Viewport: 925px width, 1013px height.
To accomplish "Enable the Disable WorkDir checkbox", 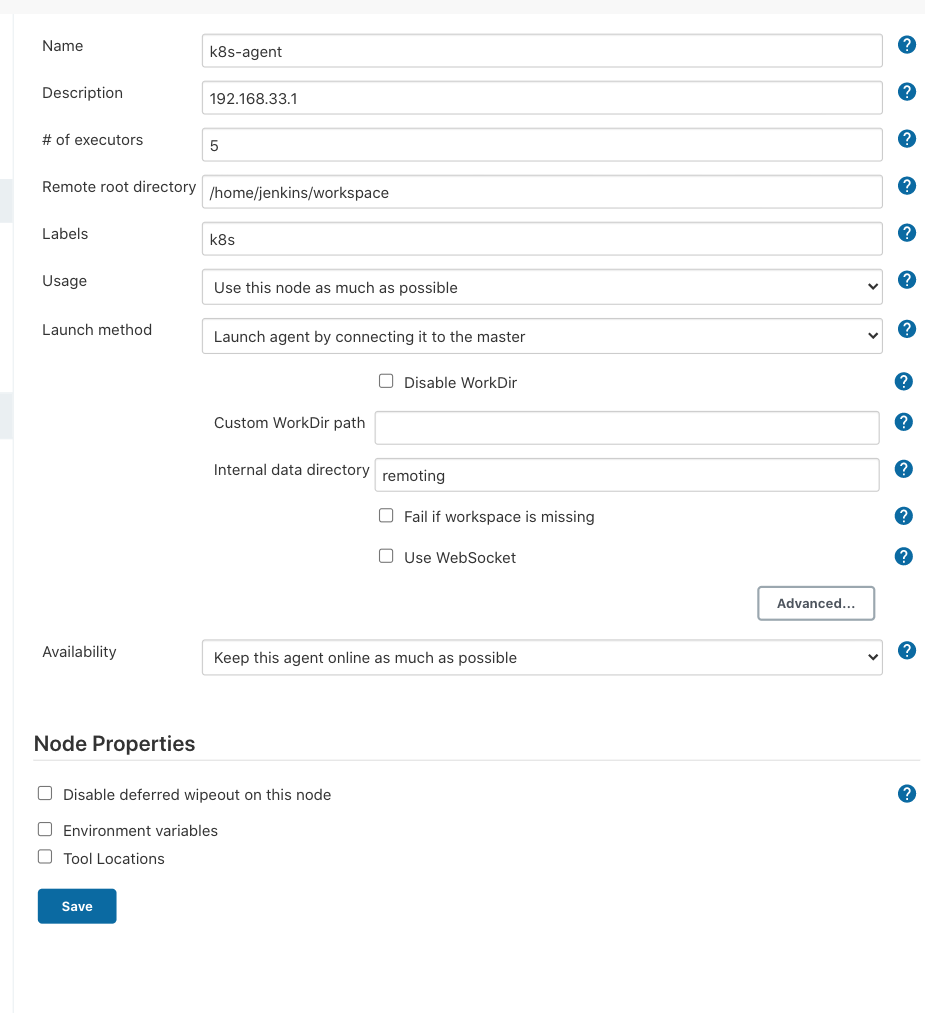I will 386,381.
